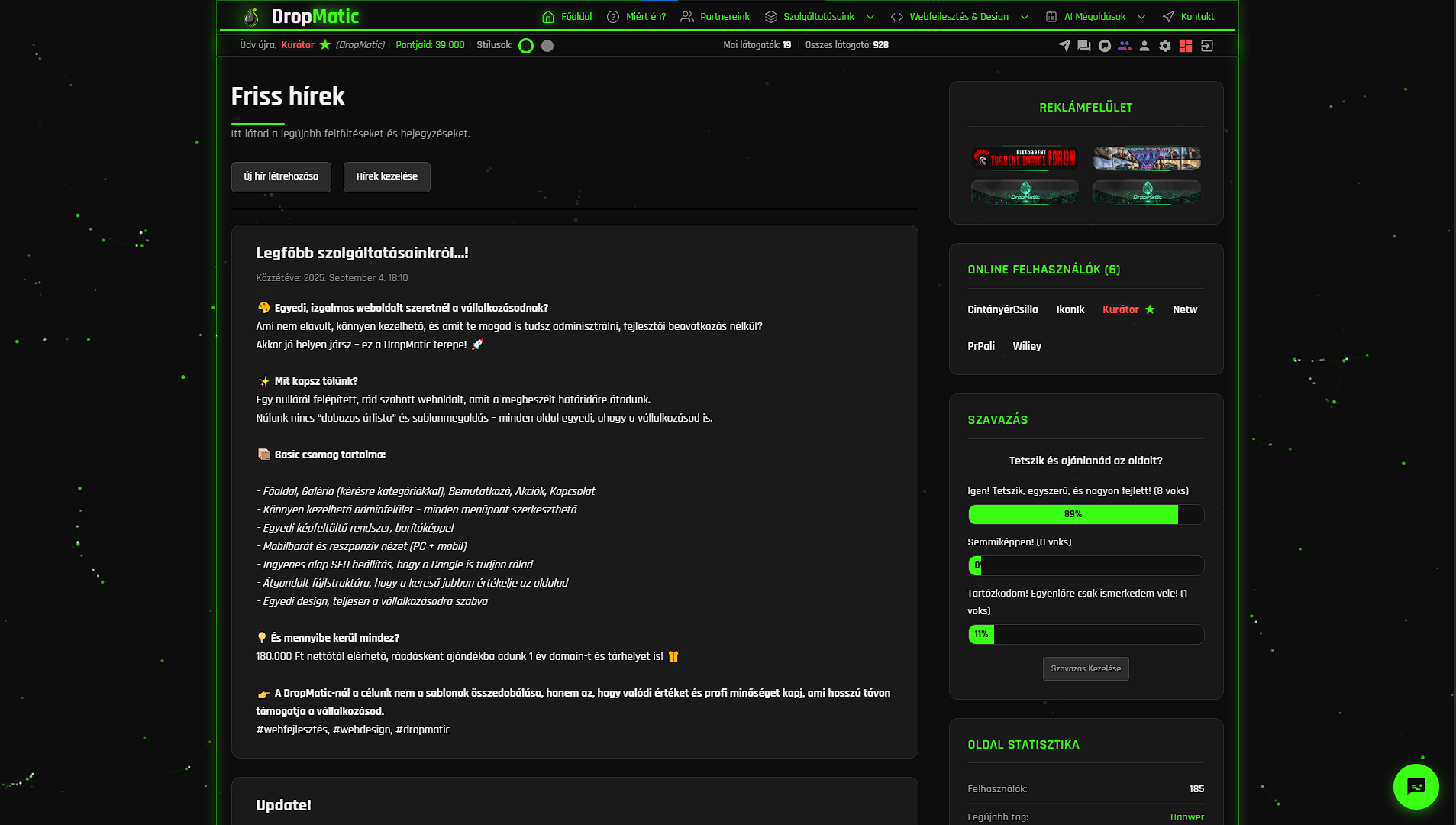Click the Összes látogató: 928 counter
The height and width of the screenshot is (825, 1456).
[847, 45]
